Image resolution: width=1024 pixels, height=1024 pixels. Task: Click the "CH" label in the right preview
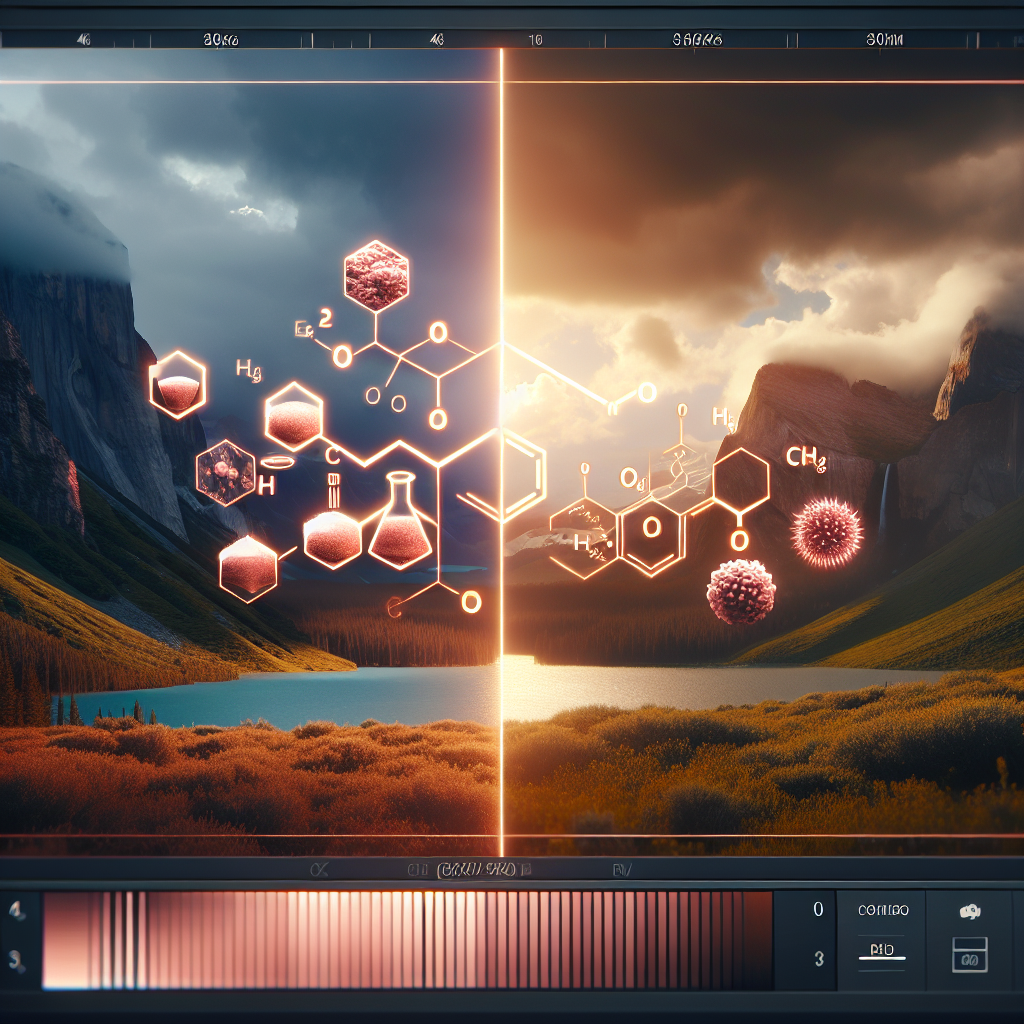point(806,457)
